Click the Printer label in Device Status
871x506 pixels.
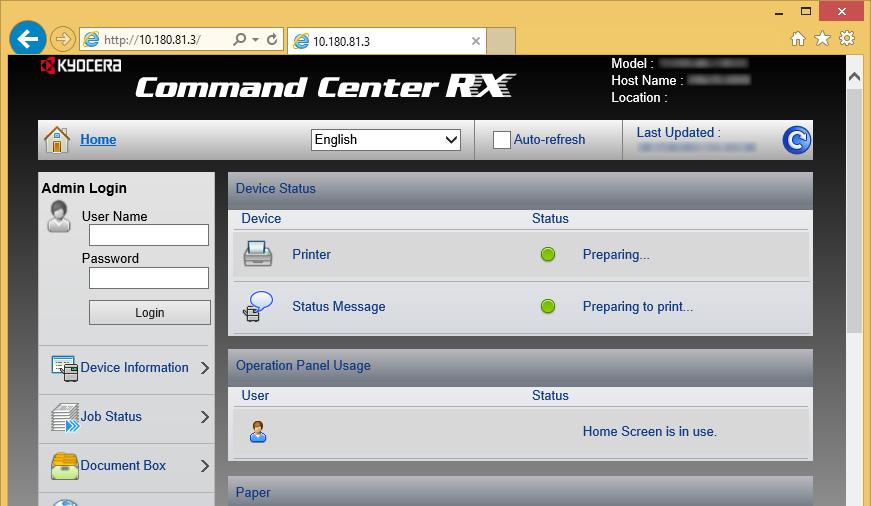[311, 254]
